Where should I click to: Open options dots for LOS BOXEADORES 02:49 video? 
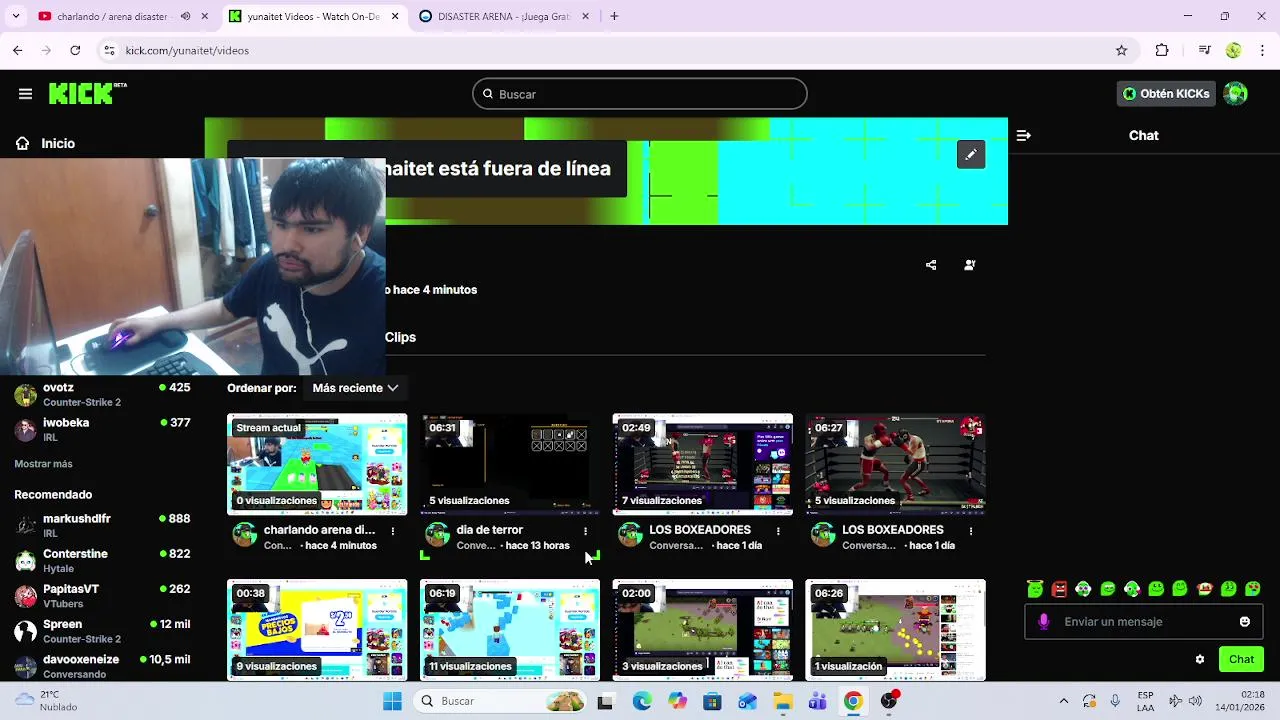coord(778,531)
